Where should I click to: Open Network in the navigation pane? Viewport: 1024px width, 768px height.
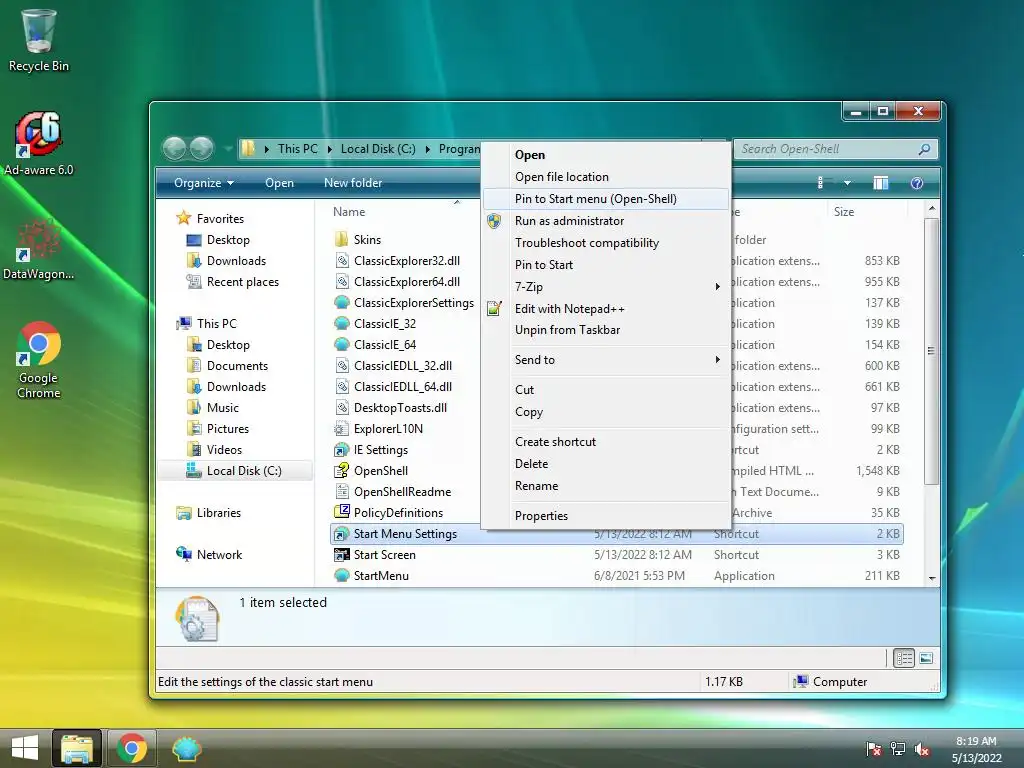click(x=209, y=554)
